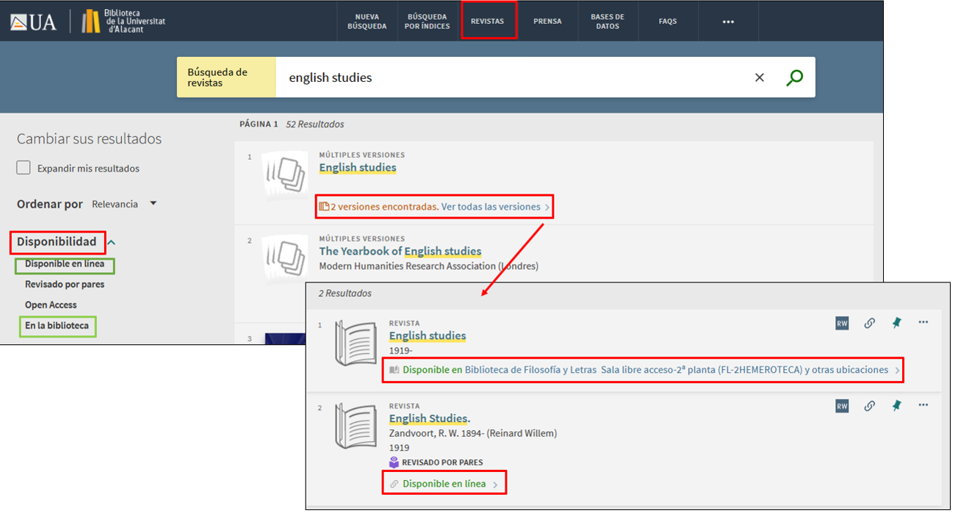Open The Yearbook of English studies title
Image resolution: width=955 pixels, height=513 pixels.
400,251
